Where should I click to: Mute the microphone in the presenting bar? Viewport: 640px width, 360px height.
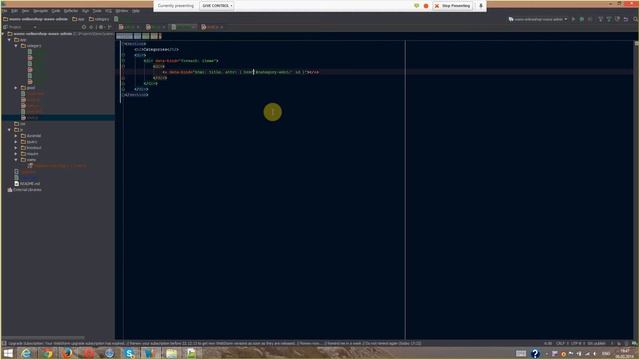[481, 6]
